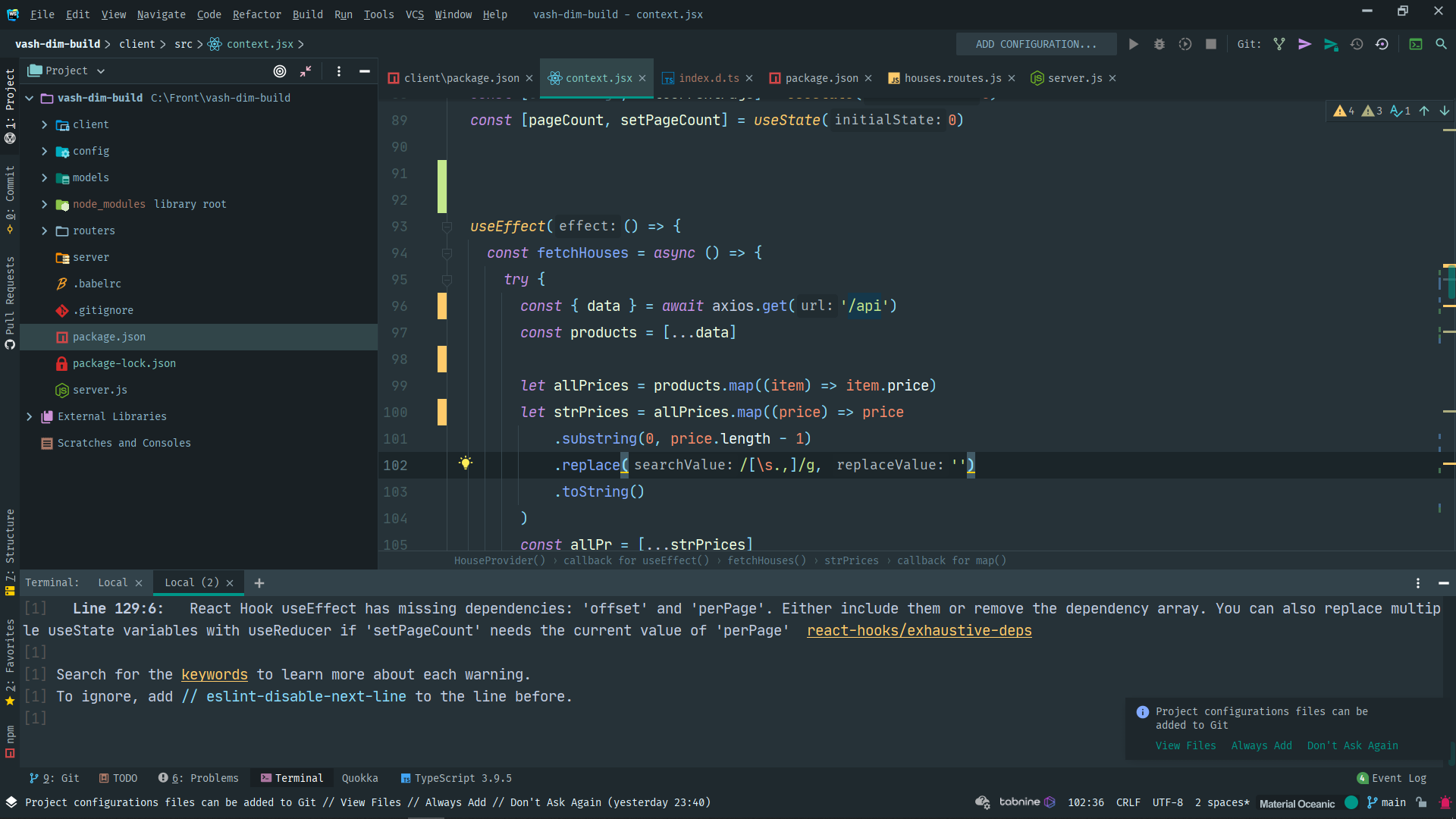
Task: Switch to the houses.routes.js tab
Action: [x=952, y=78]
